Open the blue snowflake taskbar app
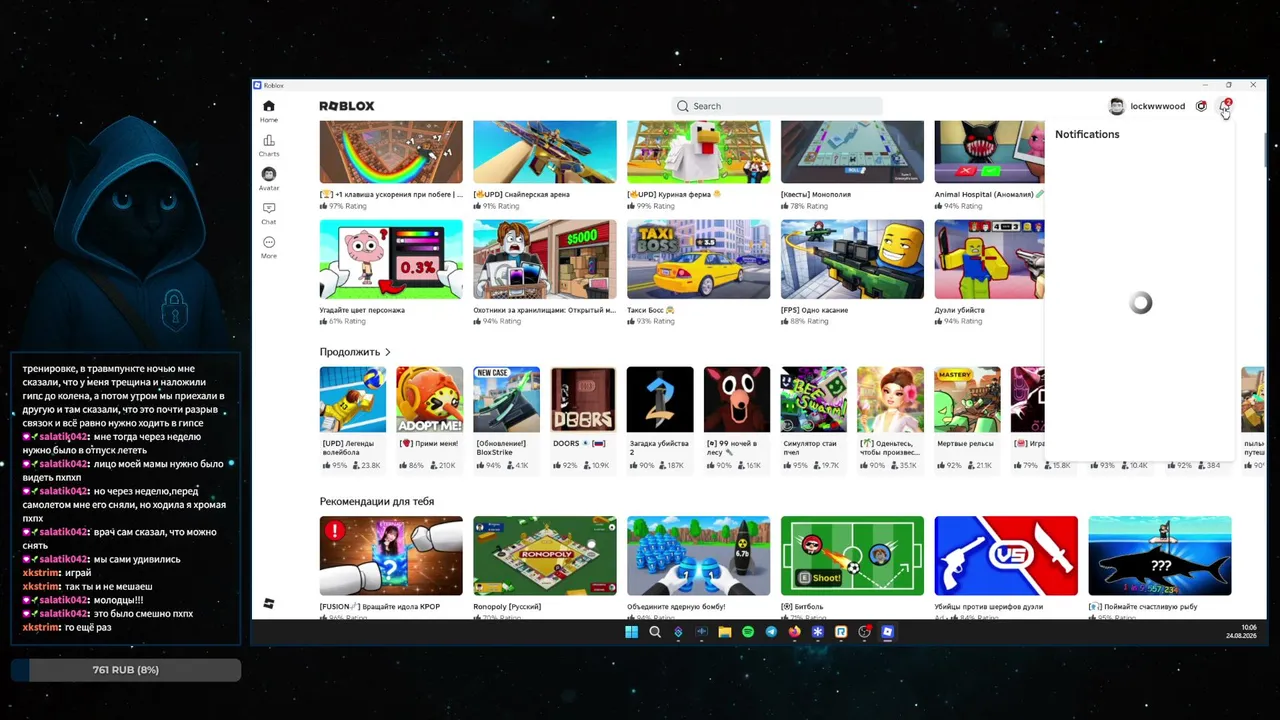The width and height of the screenshot is (1280, 720). (x=818, y=632)
